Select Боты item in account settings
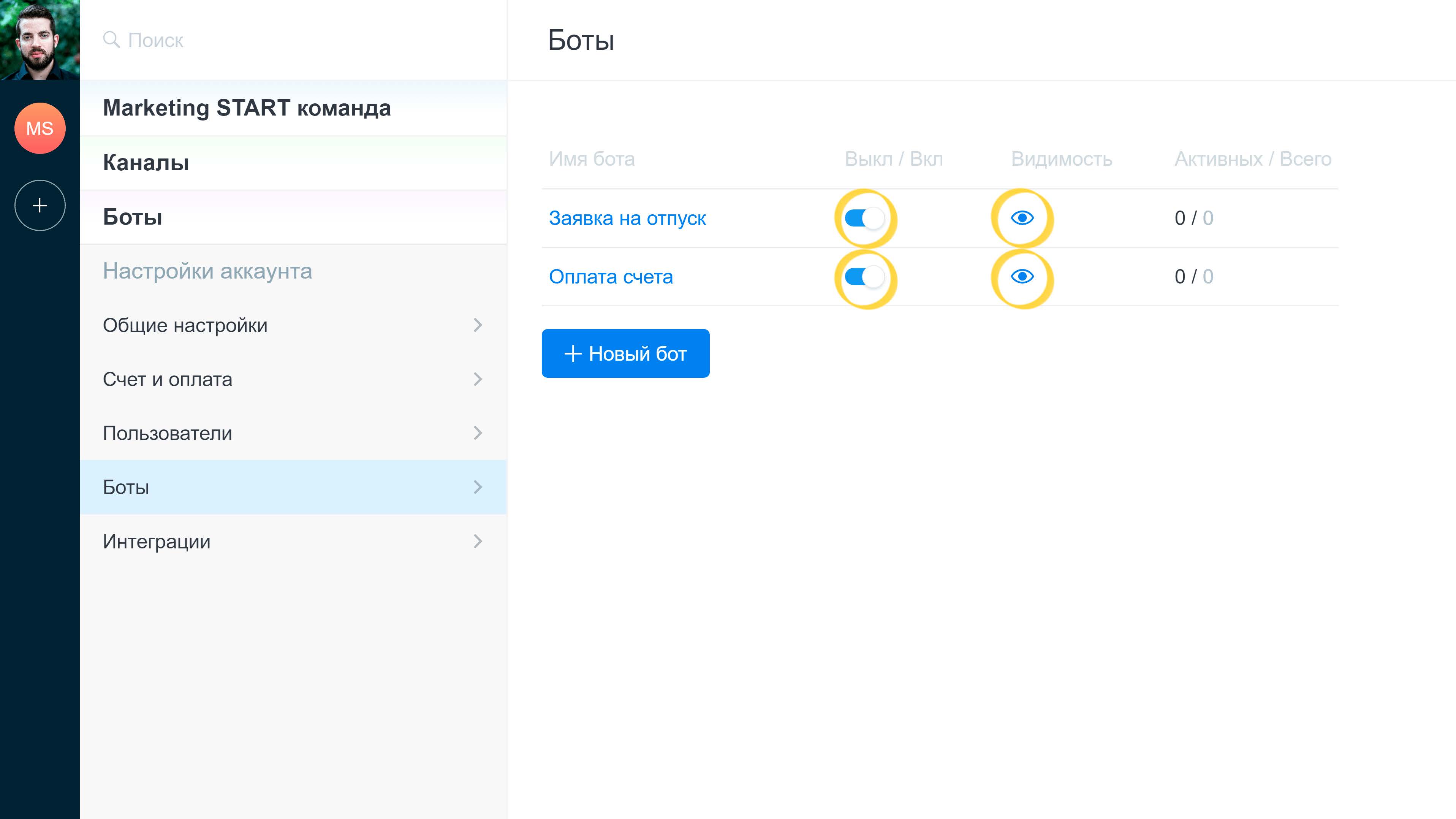 point(126,487)
